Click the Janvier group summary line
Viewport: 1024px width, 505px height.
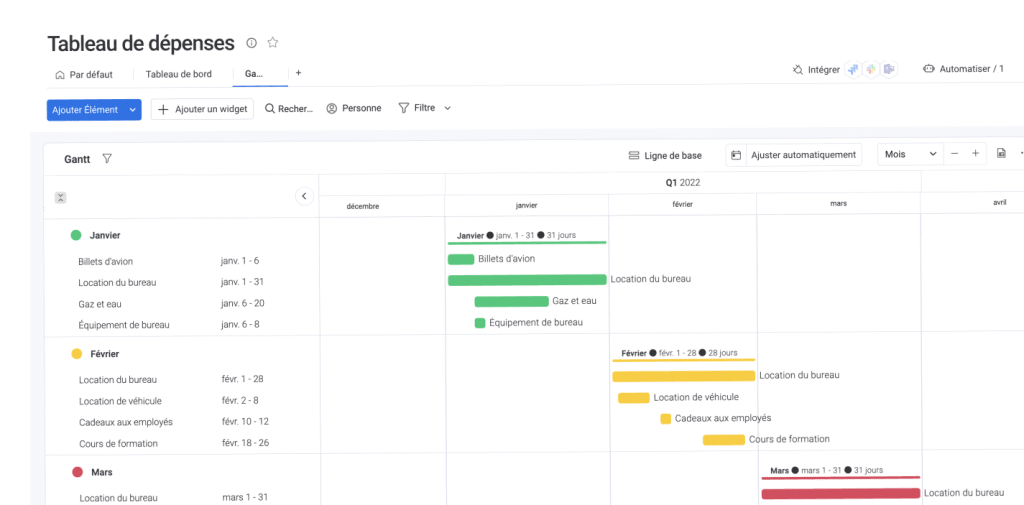pyautogui.click(x=527, y=242)
